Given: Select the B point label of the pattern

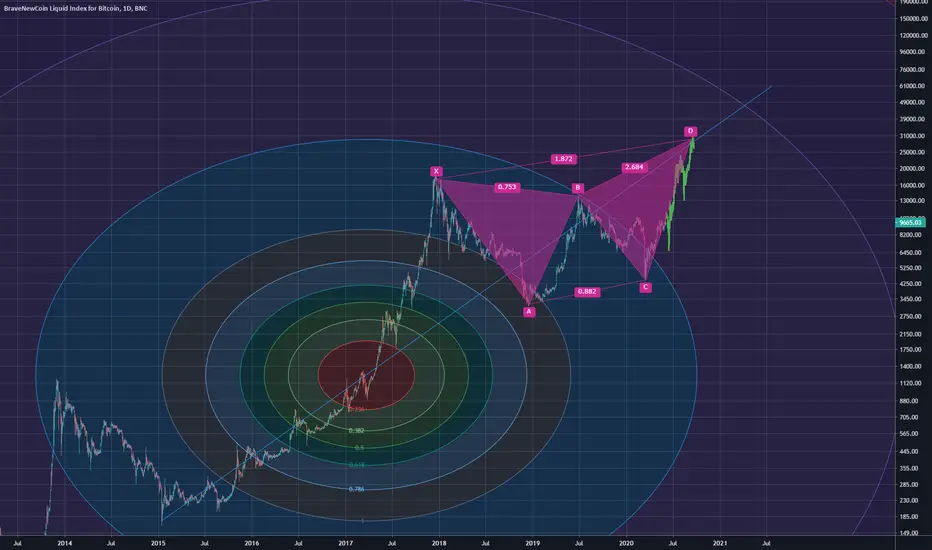Looking at the screenshot, I should coord(578,188).
